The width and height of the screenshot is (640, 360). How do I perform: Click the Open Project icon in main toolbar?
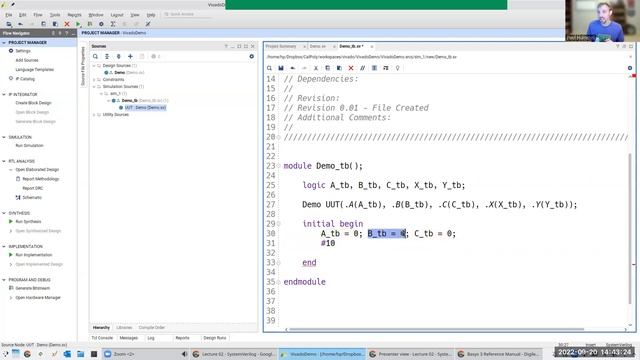[9, 24]
